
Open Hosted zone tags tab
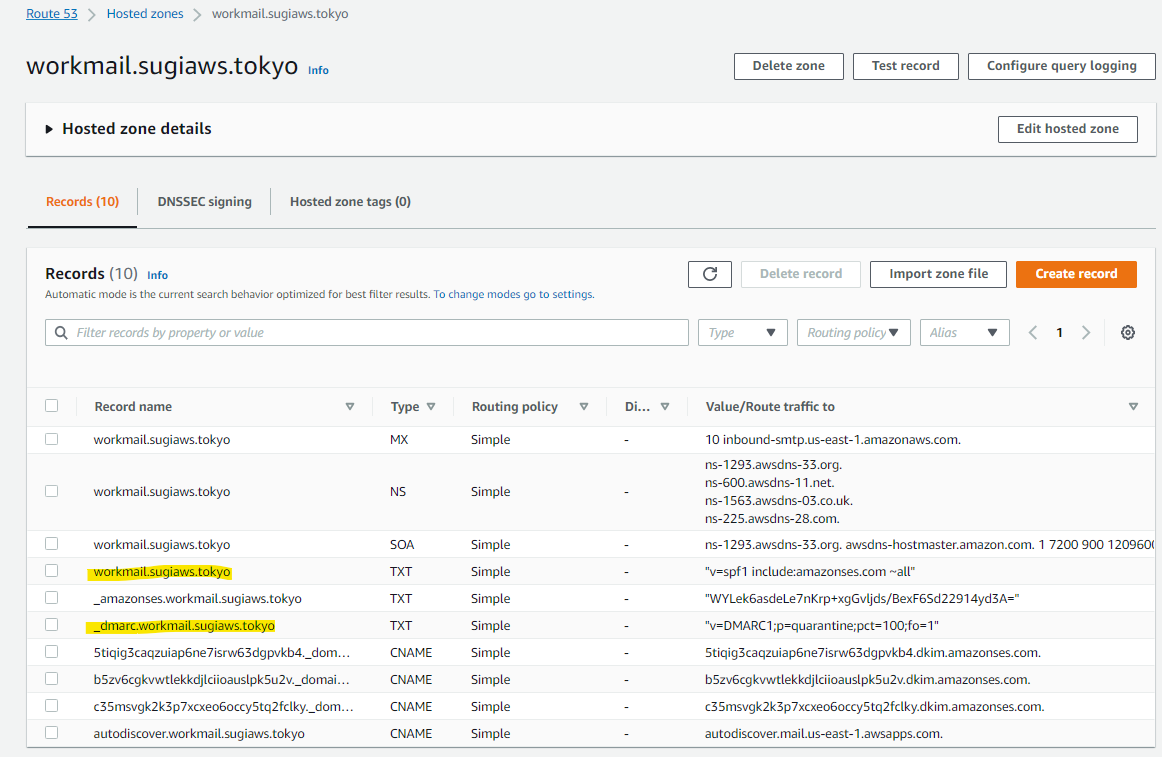click(x=350, y=202)
